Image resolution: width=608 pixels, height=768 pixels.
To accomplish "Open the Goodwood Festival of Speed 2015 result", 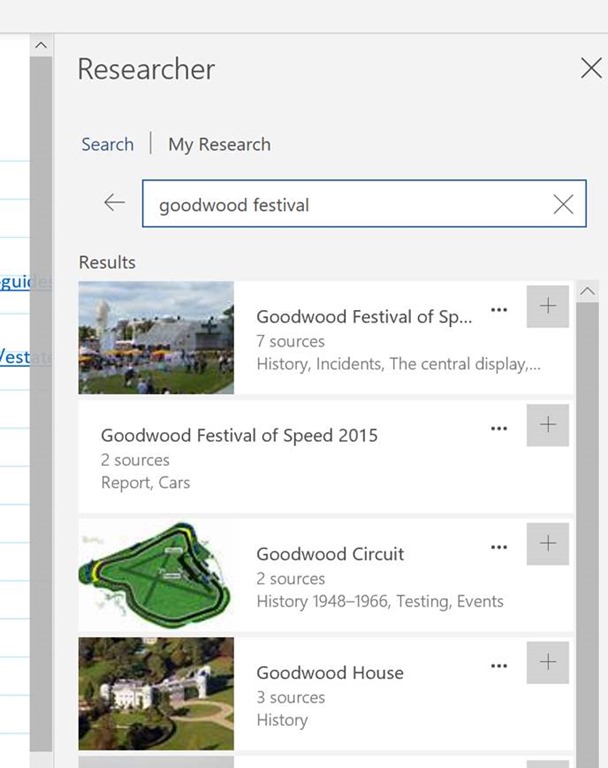I will (239, 435).
